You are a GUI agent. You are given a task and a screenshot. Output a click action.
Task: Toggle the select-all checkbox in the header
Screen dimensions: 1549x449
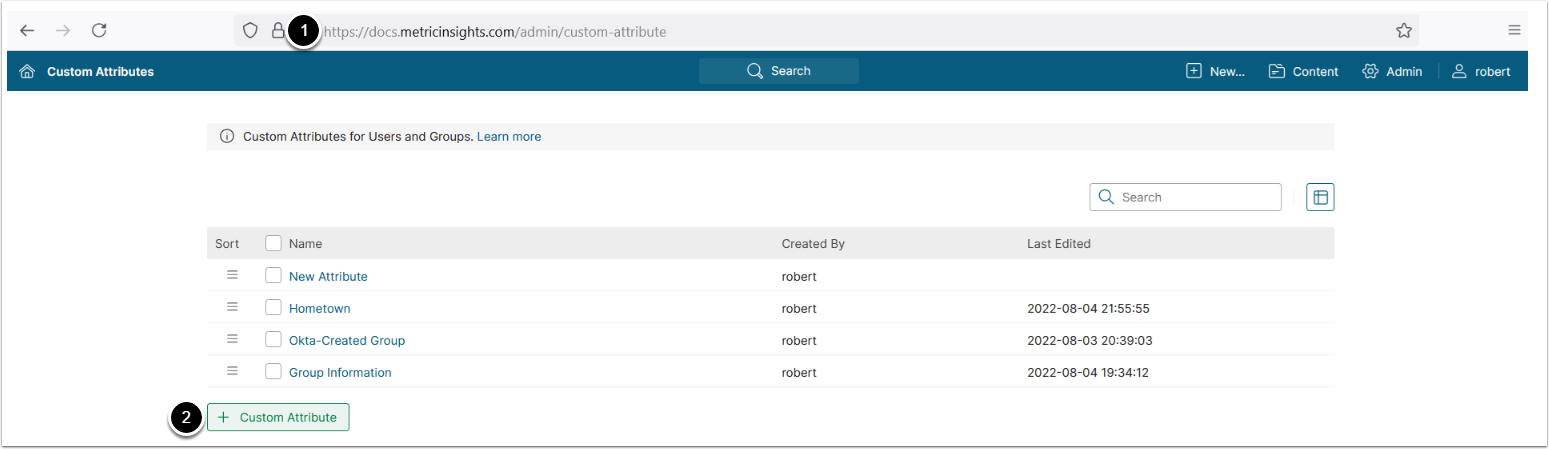273,243
